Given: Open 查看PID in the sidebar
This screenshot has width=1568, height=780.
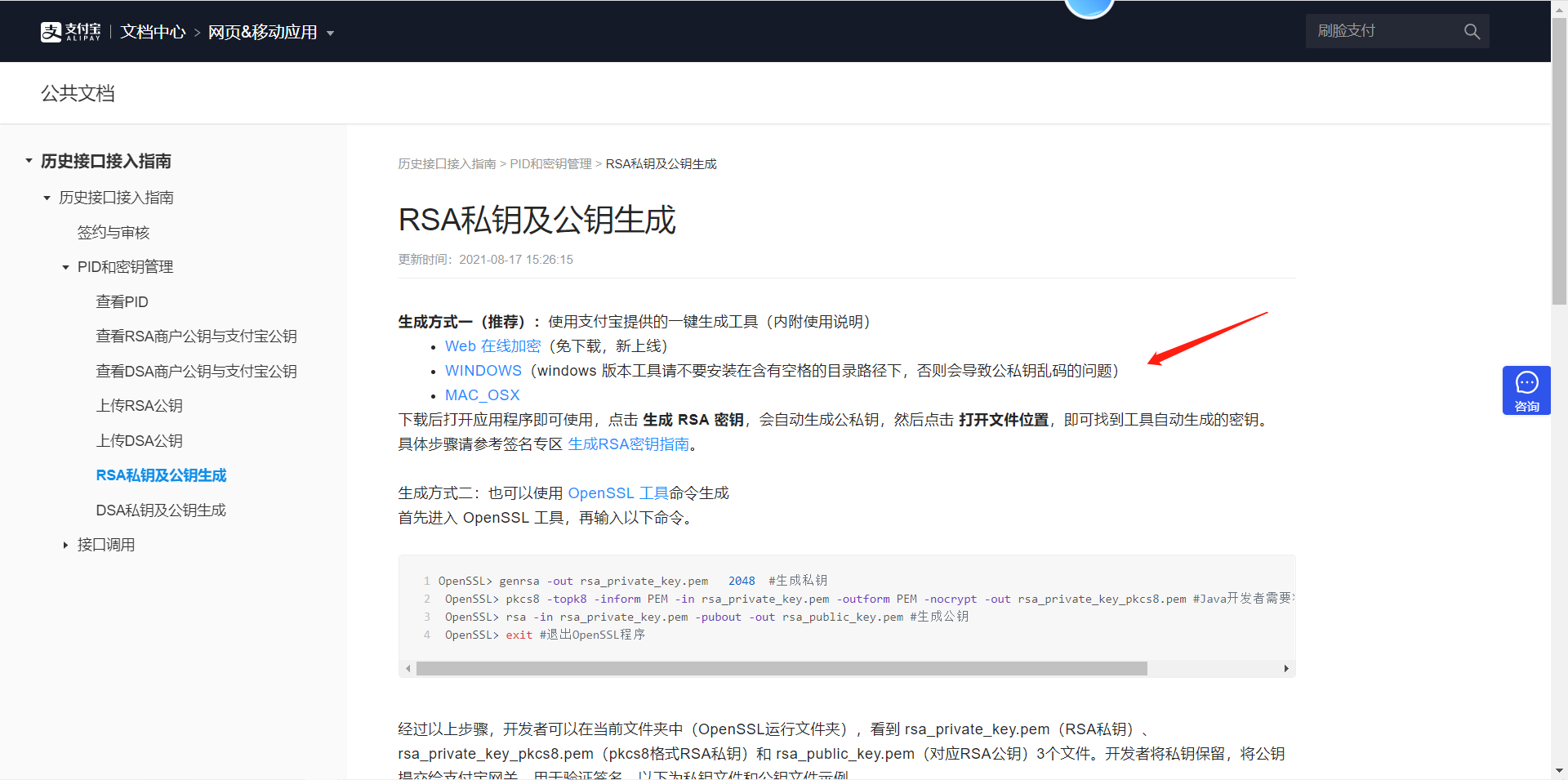Looking at the screenshot, I should [x=122, y=302].
